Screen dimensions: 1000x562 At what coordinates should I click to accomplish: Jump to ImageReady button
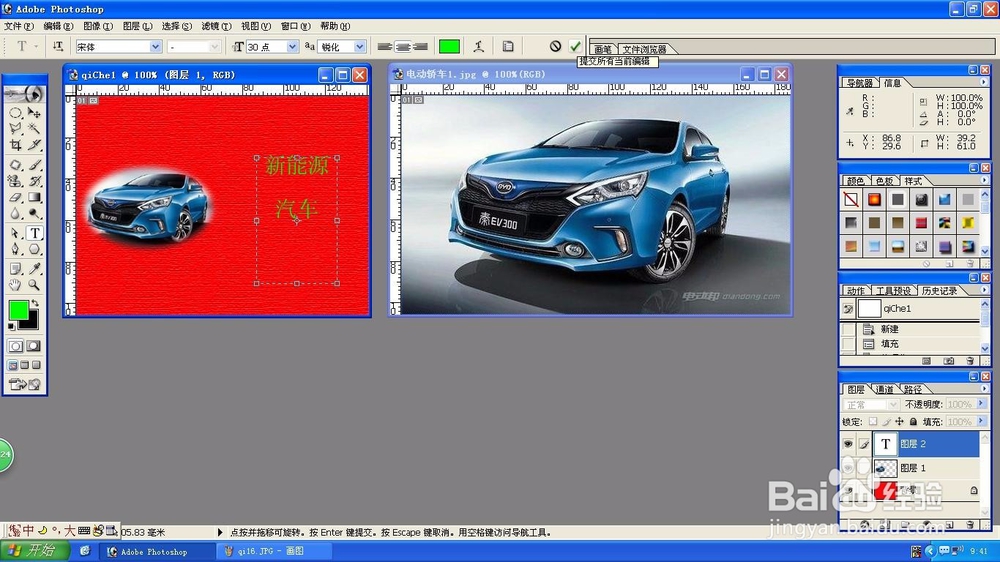[x=25, y=384]
